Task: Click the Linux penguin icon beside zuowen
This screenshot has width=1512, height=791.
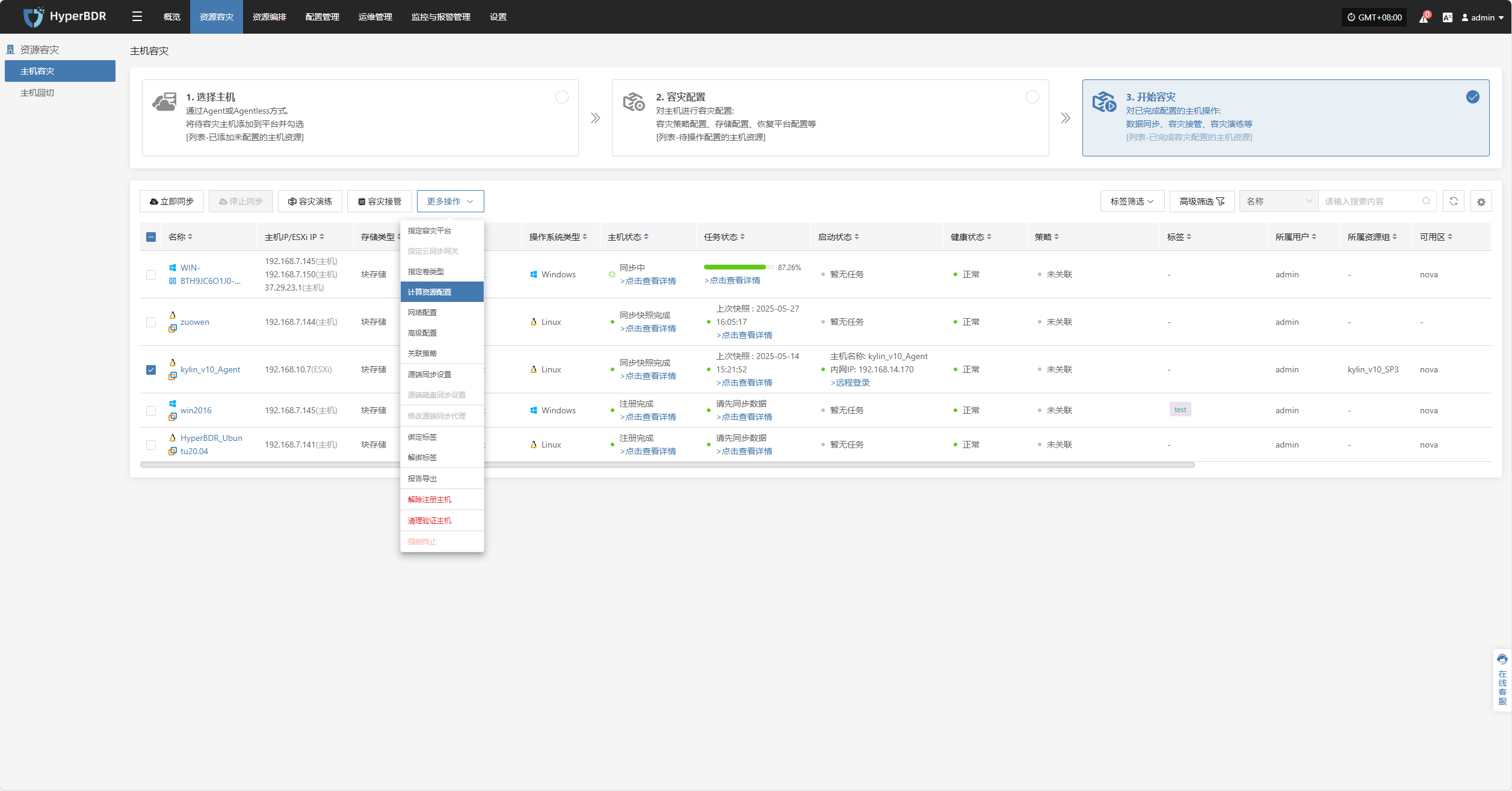Action: coord(173,315)
